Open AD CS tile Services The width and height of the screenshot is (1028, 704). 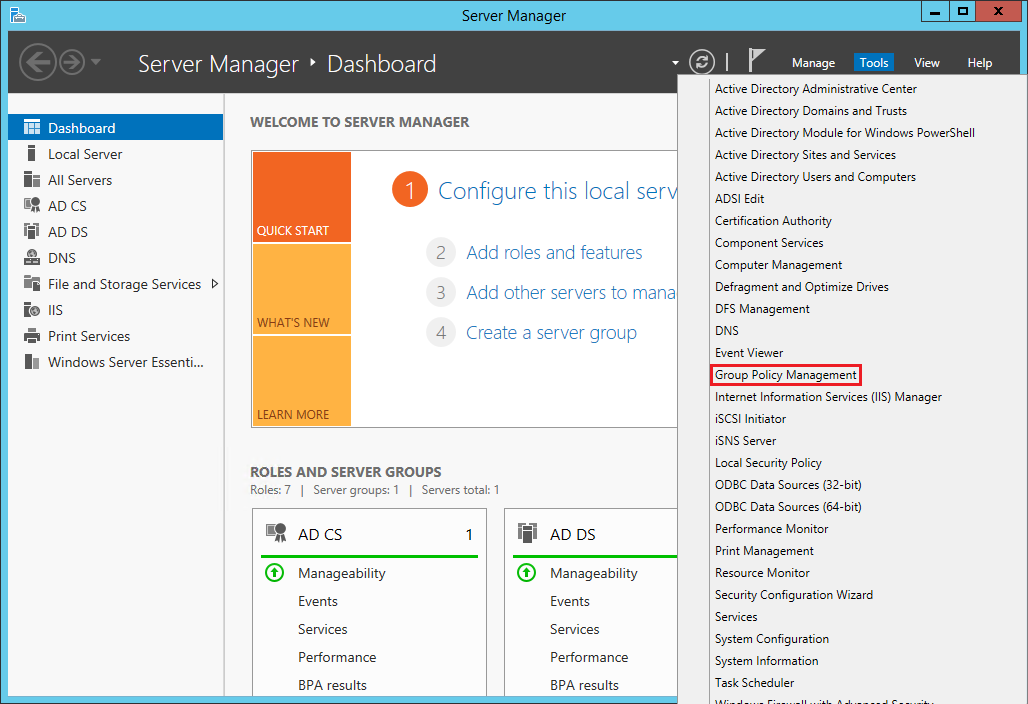pos(323,629)
